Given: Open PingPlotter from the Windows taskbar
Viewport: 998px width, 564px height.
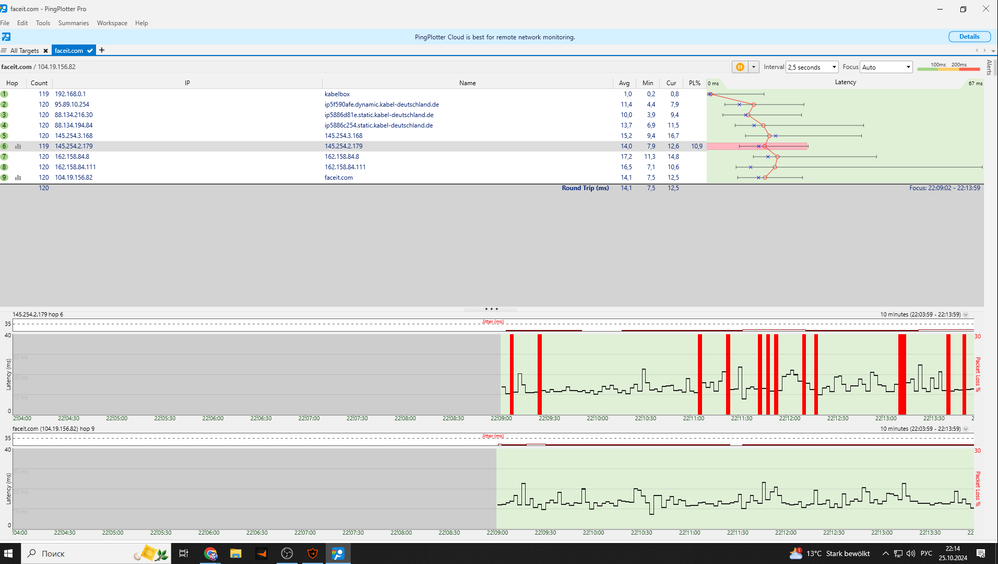Looking at the screenshot, I should [338, 553].
